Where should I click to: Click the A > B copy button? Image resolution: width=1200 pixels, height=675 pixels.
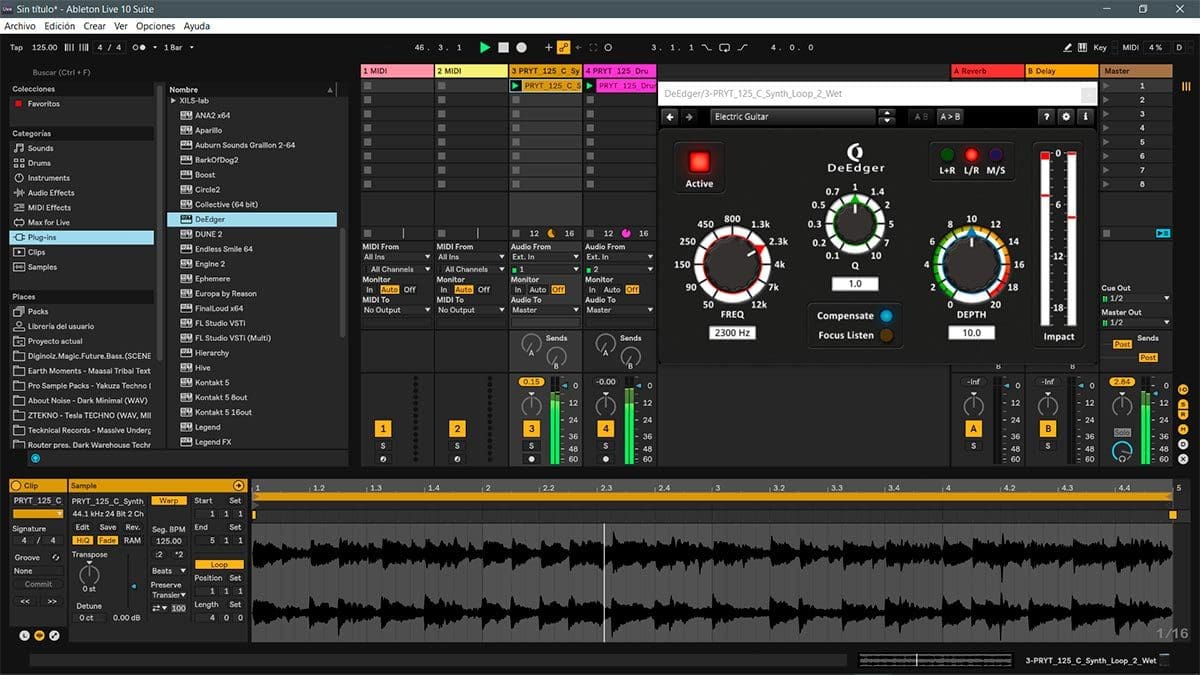950,117
